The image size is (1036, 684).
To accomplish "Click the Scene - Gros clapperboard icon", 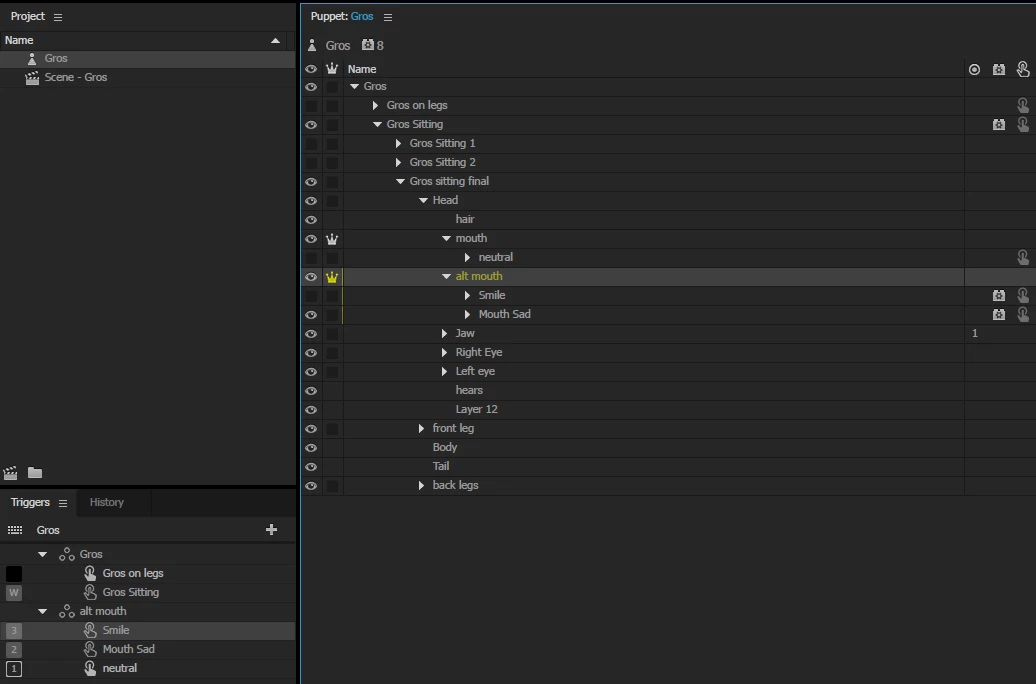I will (32, 77).
